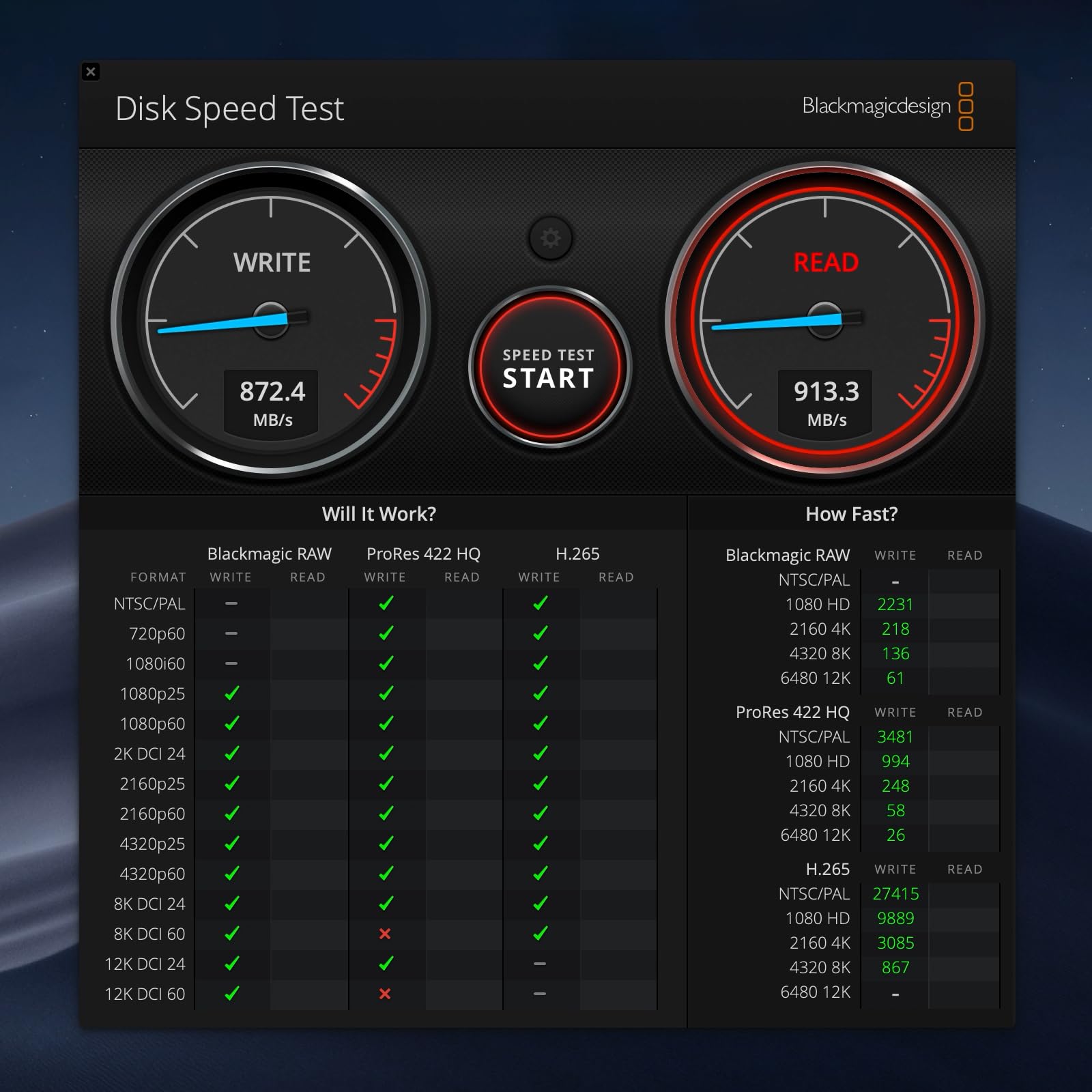This screenshot has height=1092, width=1092.
Task: Click the "Will It Work?" panel heading
Action: click(x=379, y=514)
